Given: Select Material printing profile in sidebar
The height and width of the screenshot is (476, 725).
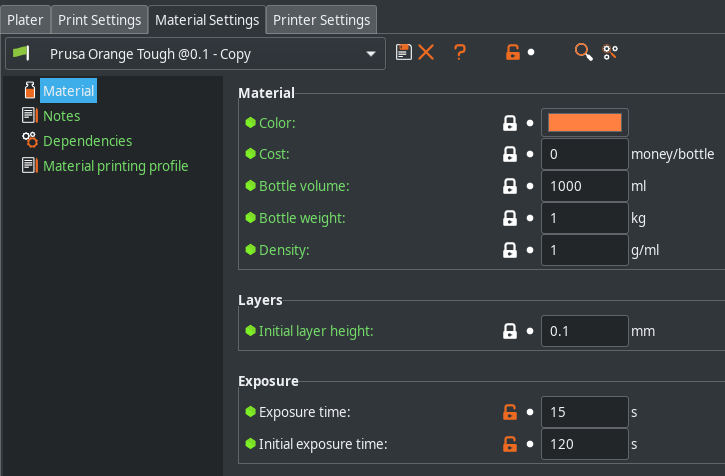Looking at the screenshot, I should [x=115, y=166].
